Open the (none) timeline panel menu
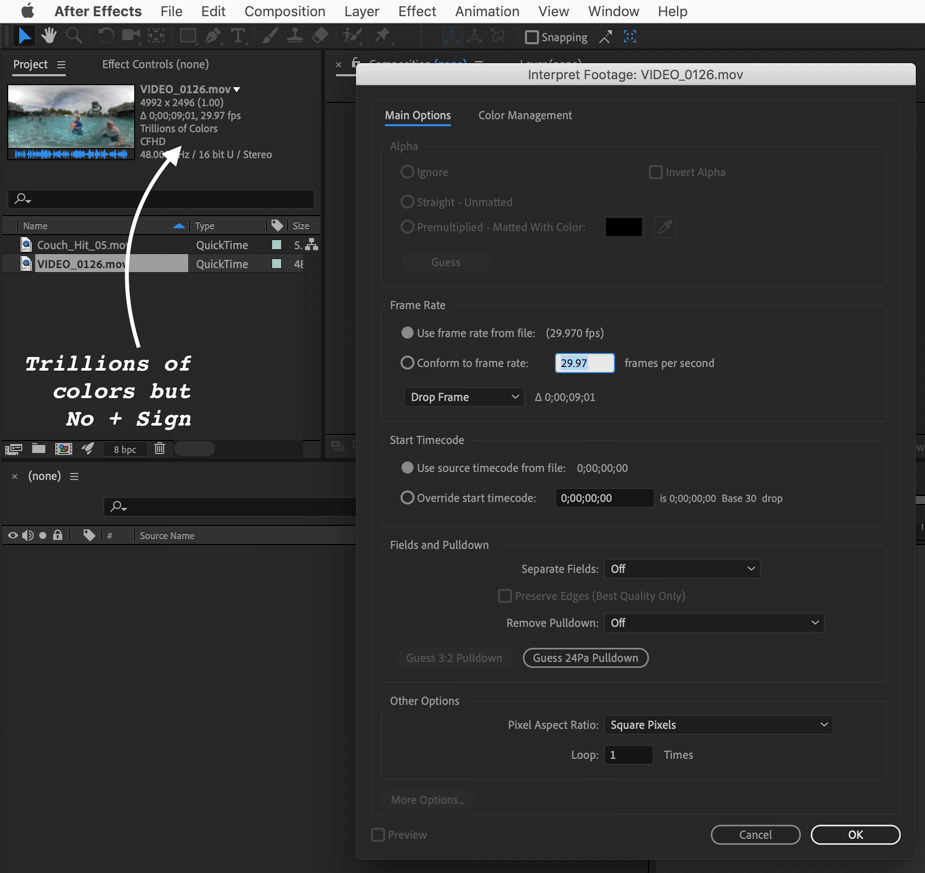This screenshot has height=873, width=925. pos(74,476)
